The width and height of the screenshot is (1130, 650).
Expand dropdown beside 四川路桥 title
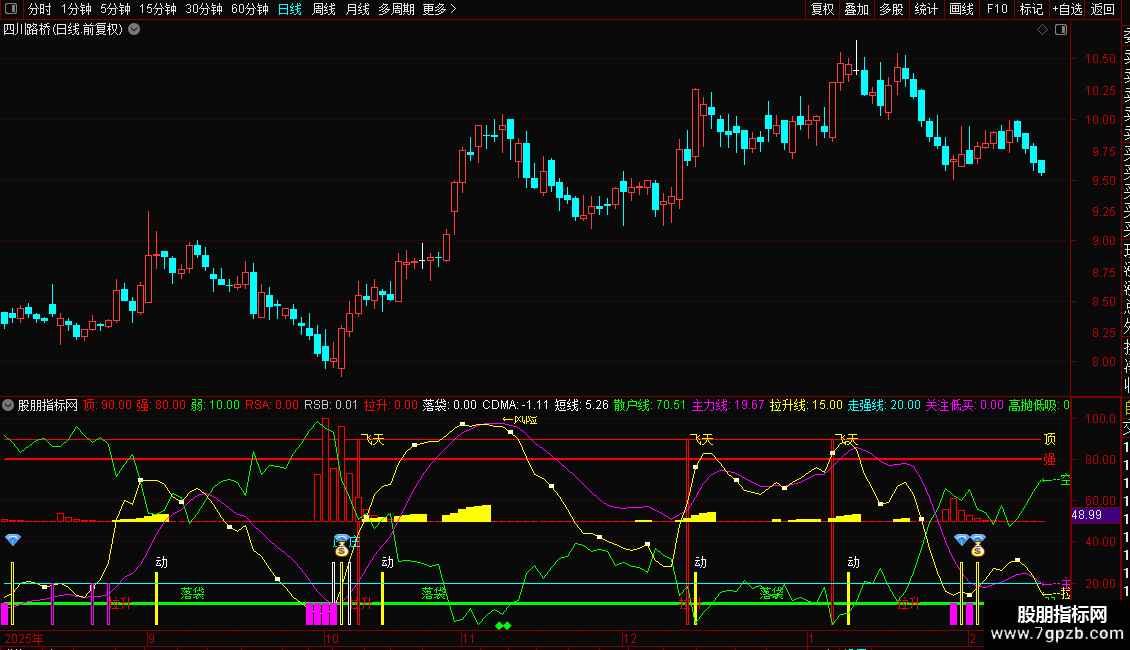tap(134, 30)
